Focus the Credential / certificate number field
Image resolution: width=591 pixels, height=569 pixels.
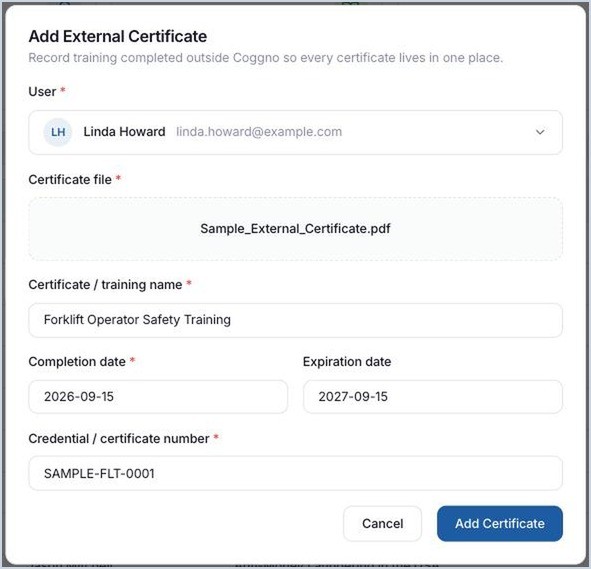(296, 473)
